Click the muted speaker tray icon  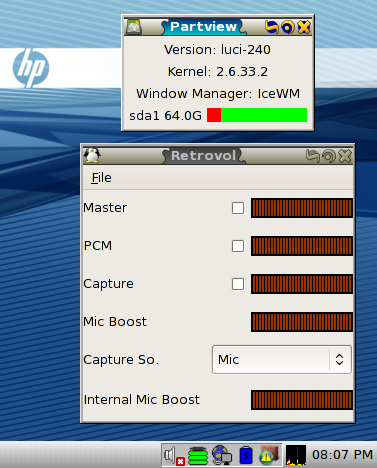(174, 456)
